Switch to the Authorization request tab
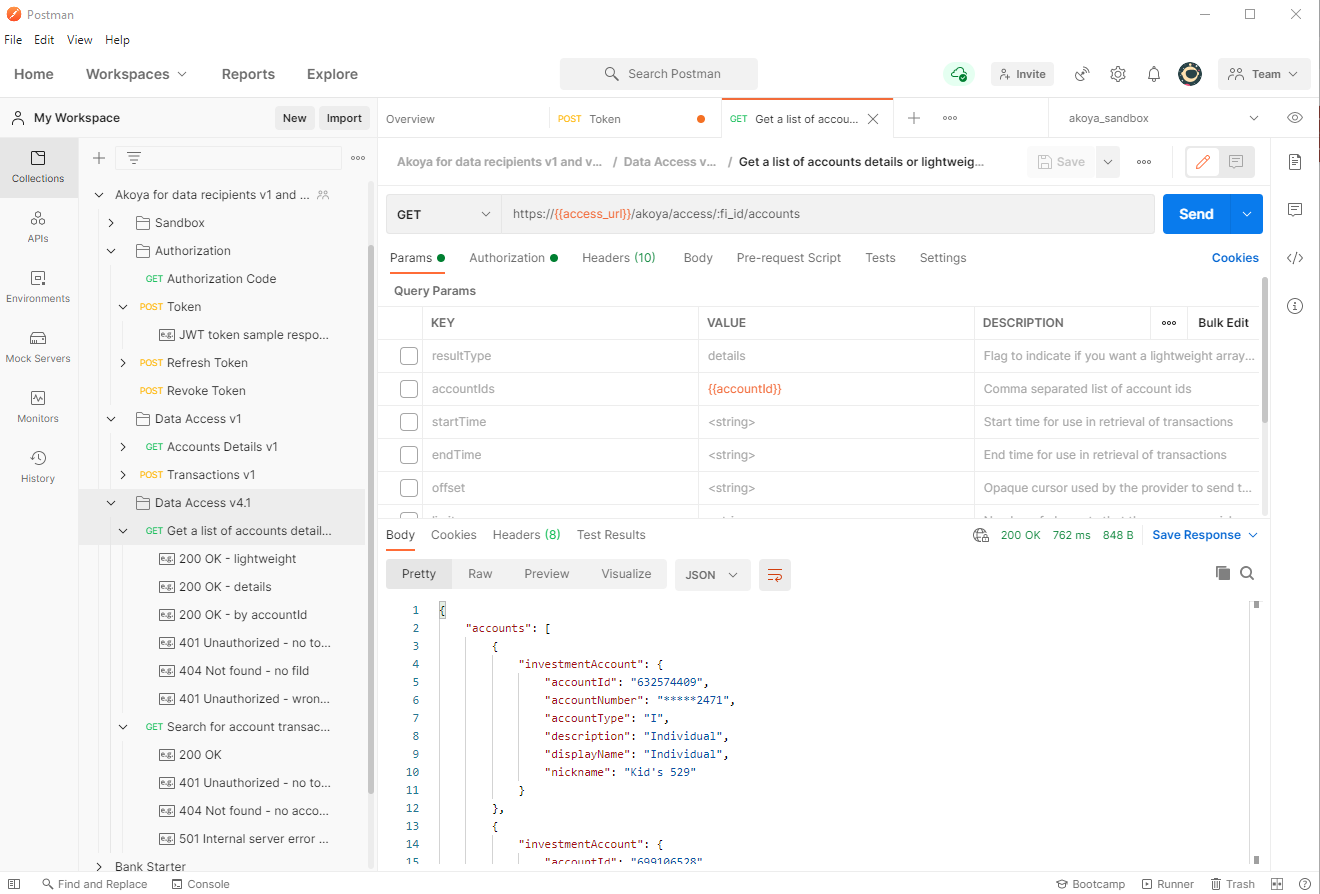The height and width of the screenshot is (894, 1320). 514,258
